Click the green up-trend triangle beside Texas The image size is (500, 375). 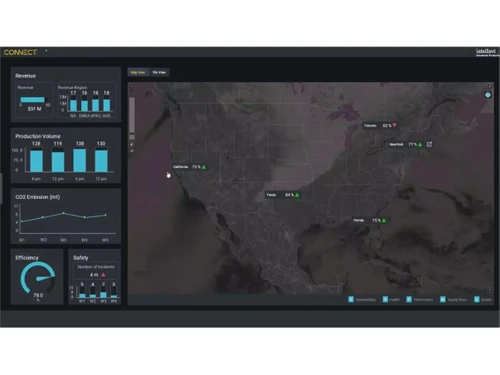tap(297, 195)
